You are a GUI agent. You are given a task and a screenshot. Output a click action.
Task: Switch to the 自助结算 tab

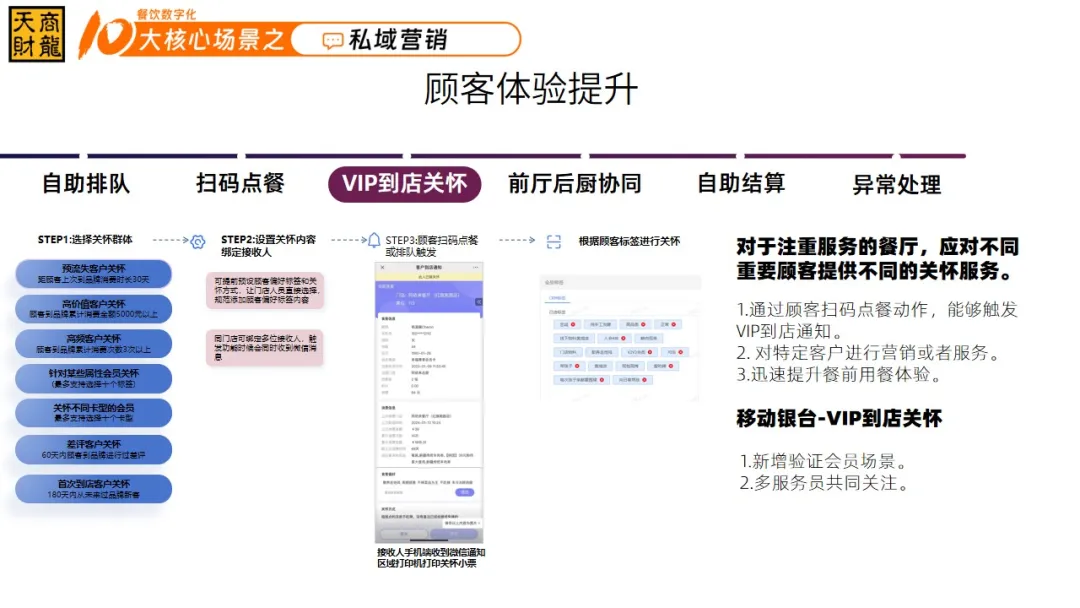(x=741, y=183)
